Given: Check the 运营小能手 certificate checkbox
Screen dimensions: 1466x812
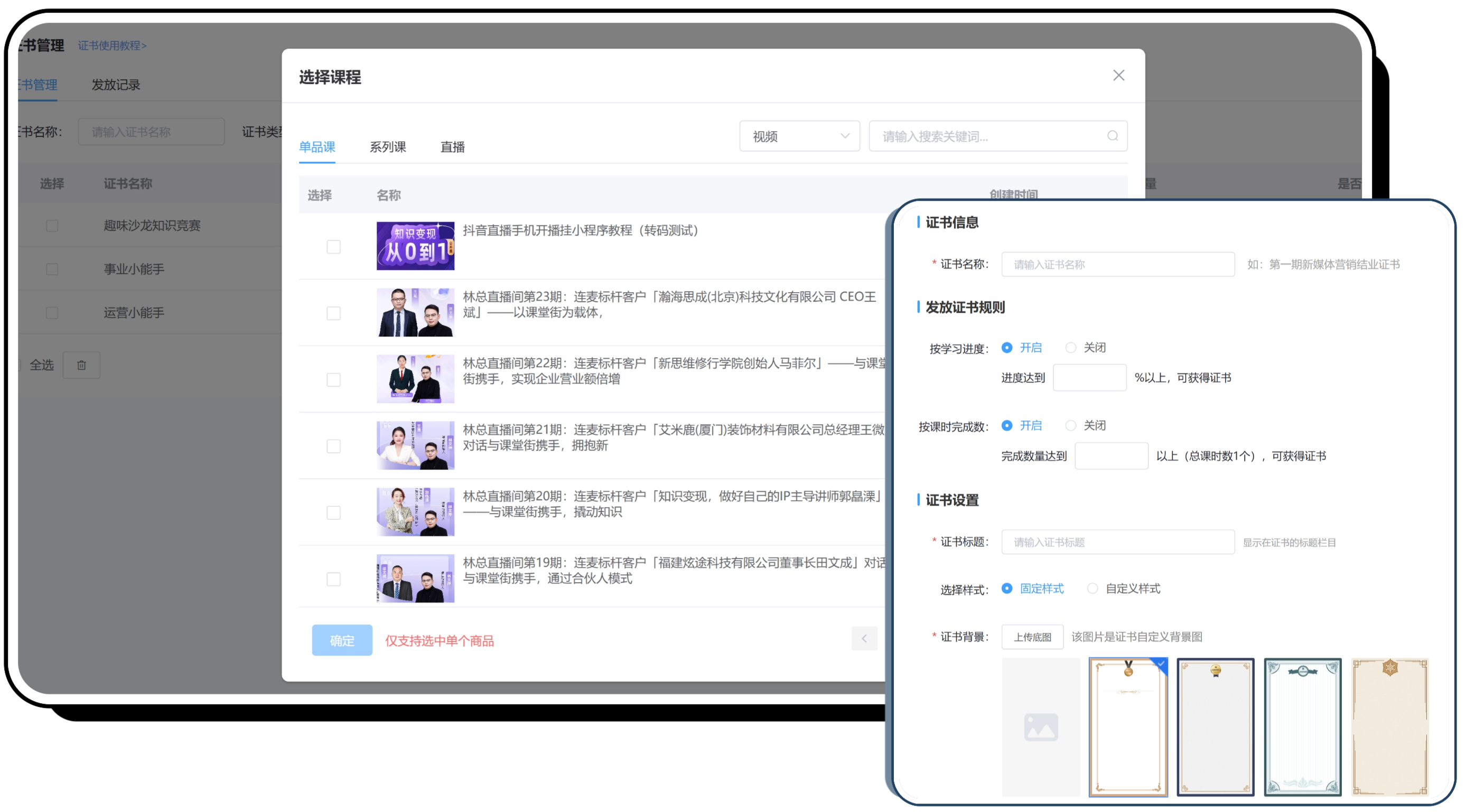Looking at the screenshot, I should 52,313.
